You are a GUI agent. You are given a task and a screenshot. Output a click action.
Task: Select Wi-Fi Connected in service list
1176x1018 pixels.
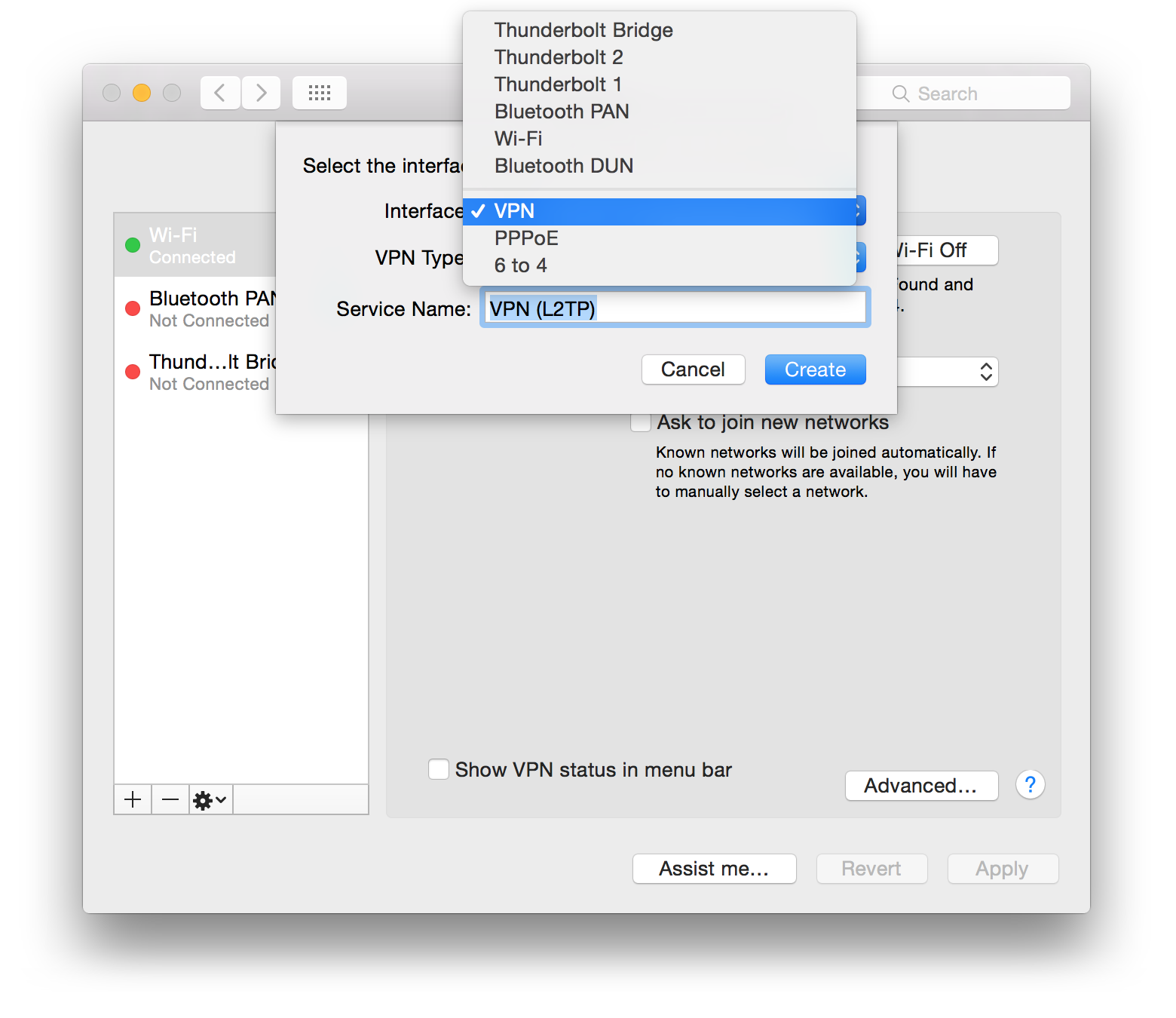[195, 245]
